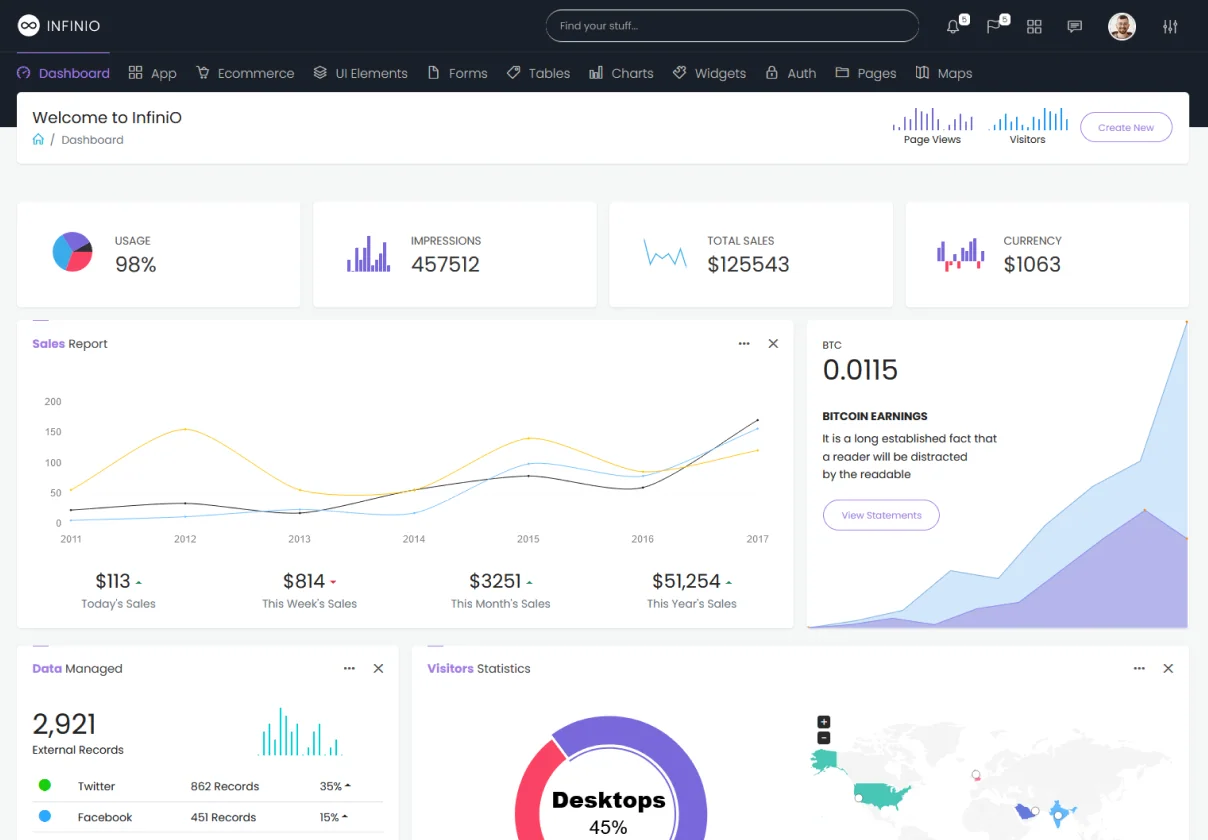Viewport: 1208px width, 840px height.
Task: Click the 2017 label on sales chart
Action: [x=757, y=539]
